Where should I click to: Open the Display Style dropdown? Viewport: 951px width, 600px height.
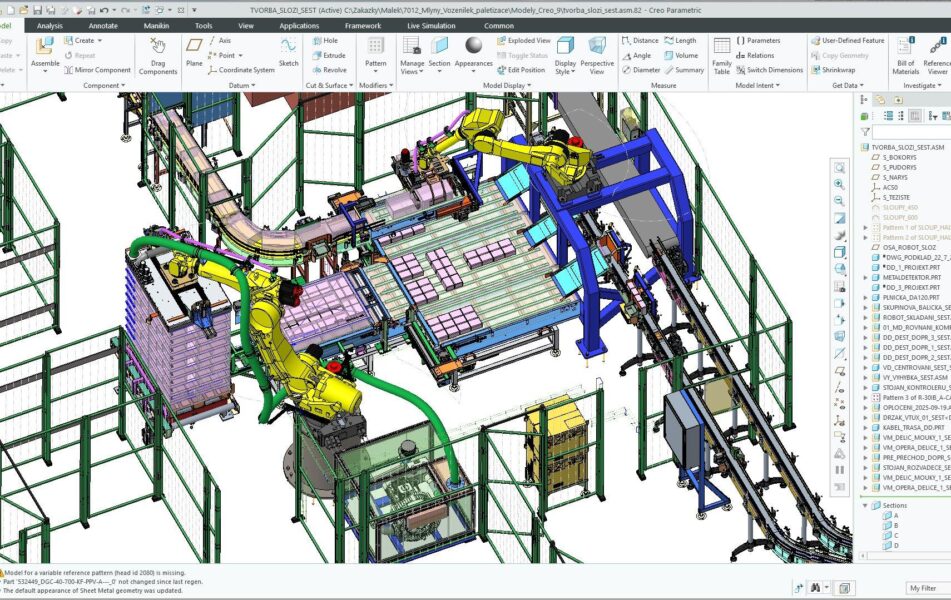pyautogui.click(x=565, y=54)
